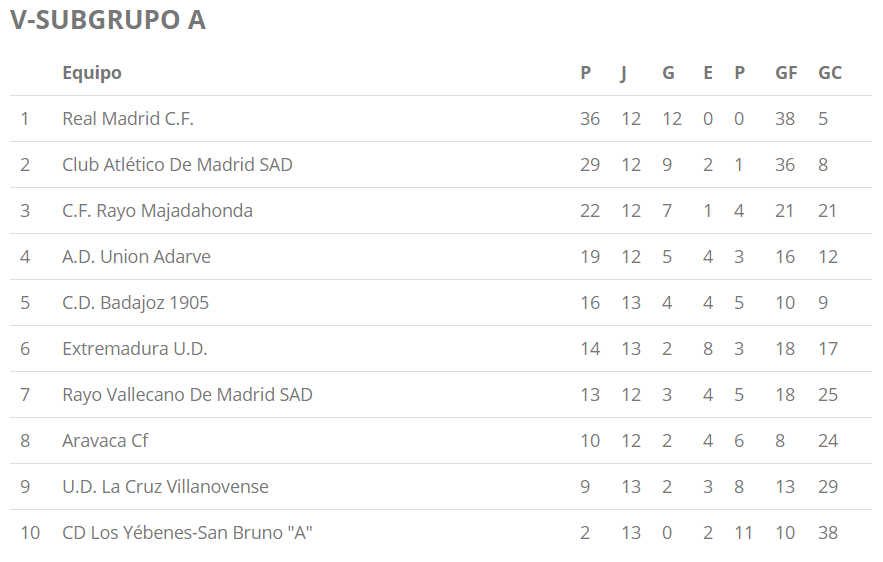The image size is (883, 562).
Task: Click the E column header
Action: coord(708,73)
